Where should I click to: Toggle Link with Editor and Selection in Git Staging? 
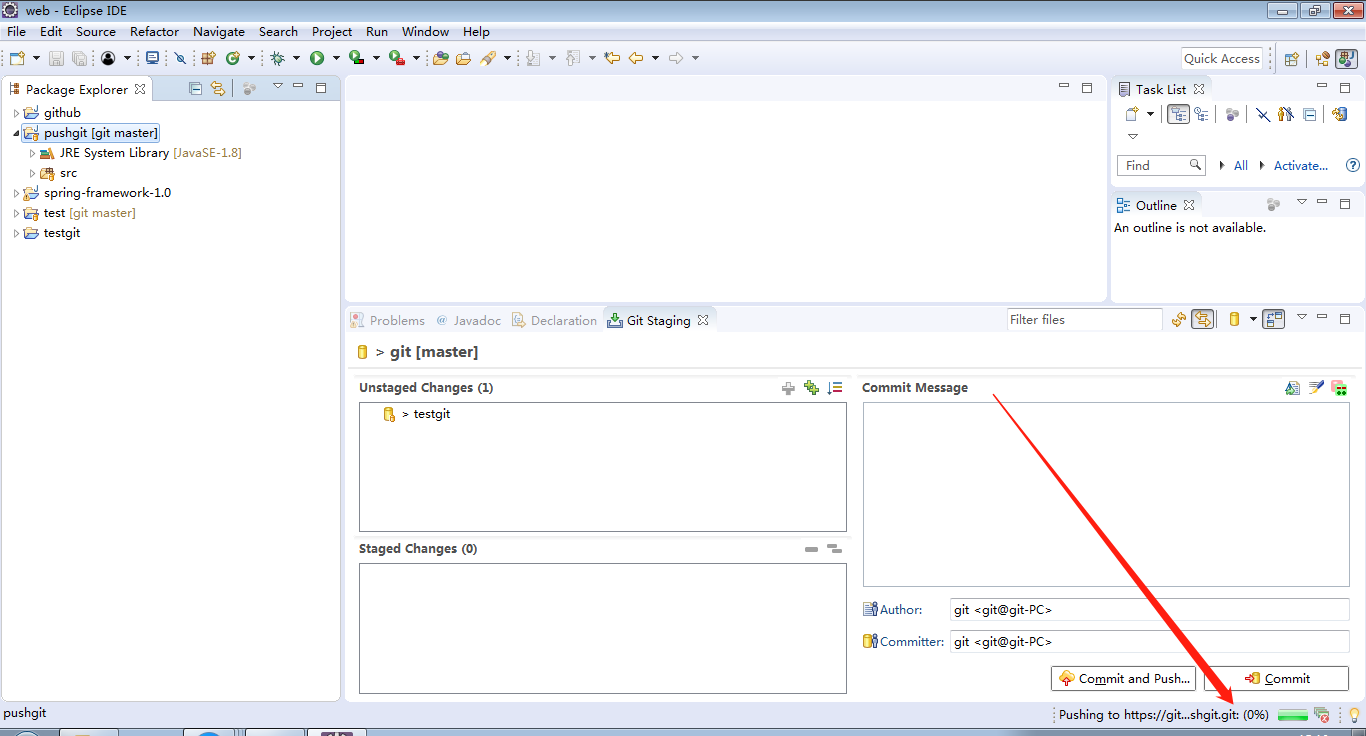(x=1203, y=319)
